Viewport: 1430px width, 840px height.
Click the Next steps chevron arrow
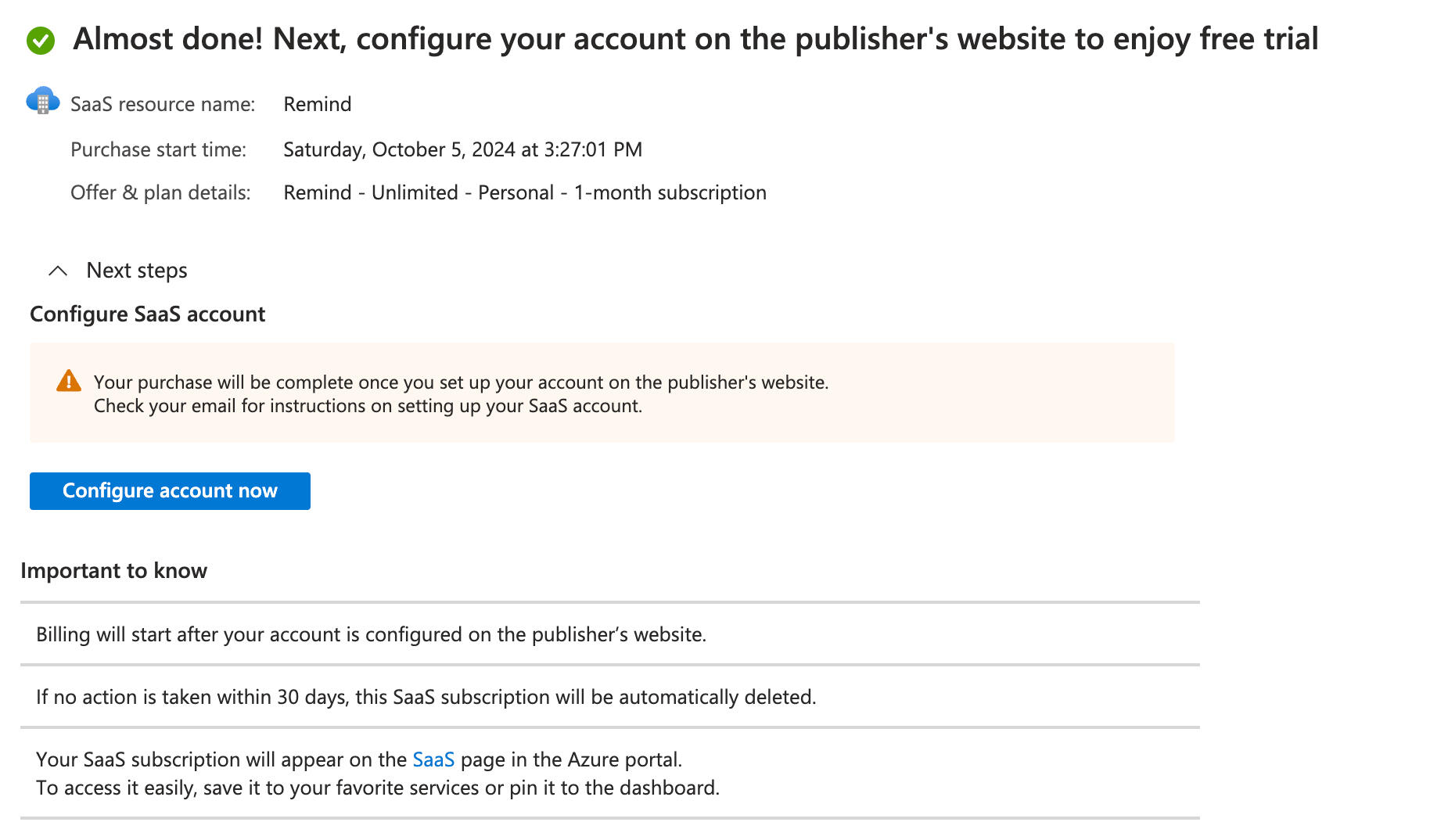point(56,271)
